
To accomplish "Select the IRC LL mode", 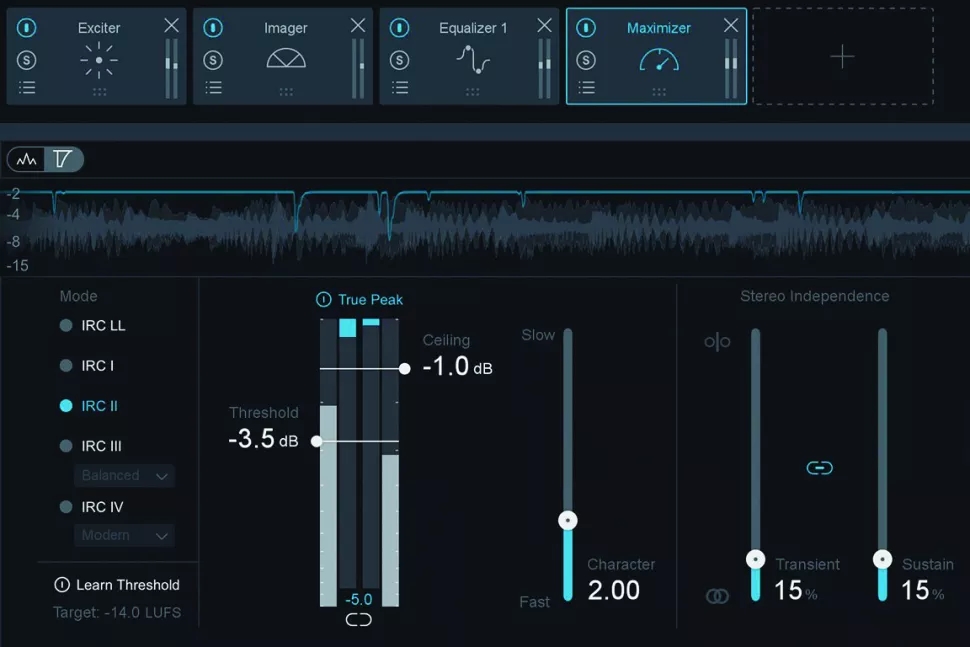I will 66,326.
